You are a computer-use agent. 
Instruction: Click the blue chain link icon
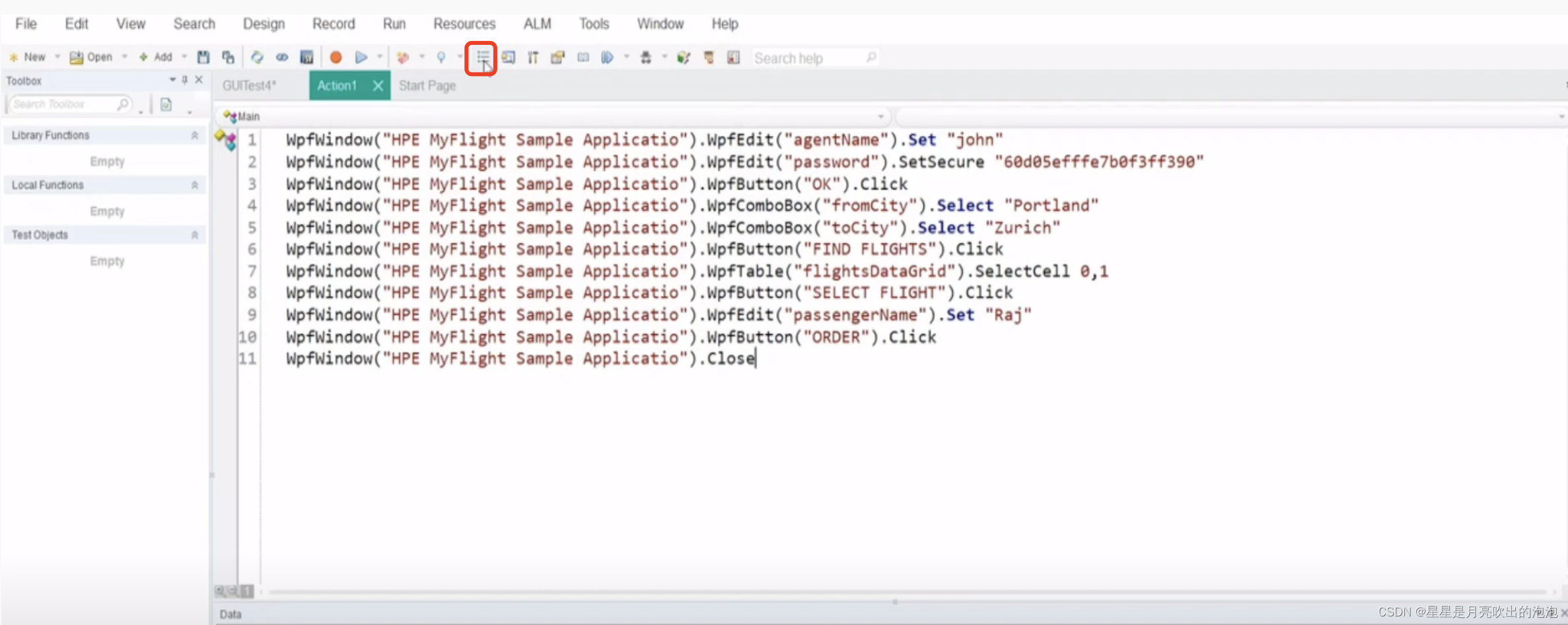pos(282,57)
